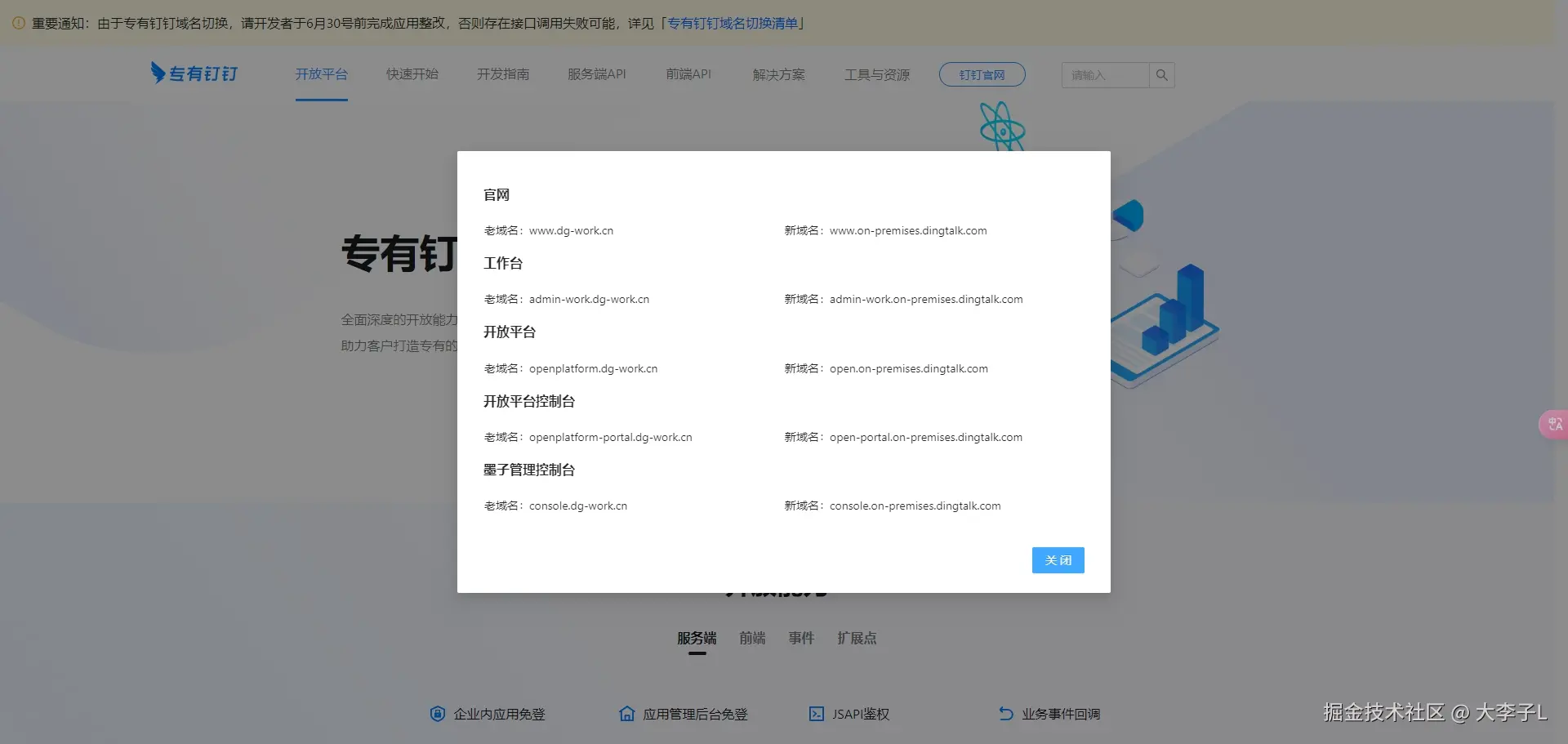The image size is (1568, 744).
Task: Select 解决方案 in the navigation bar
Action: coord(778,74)
